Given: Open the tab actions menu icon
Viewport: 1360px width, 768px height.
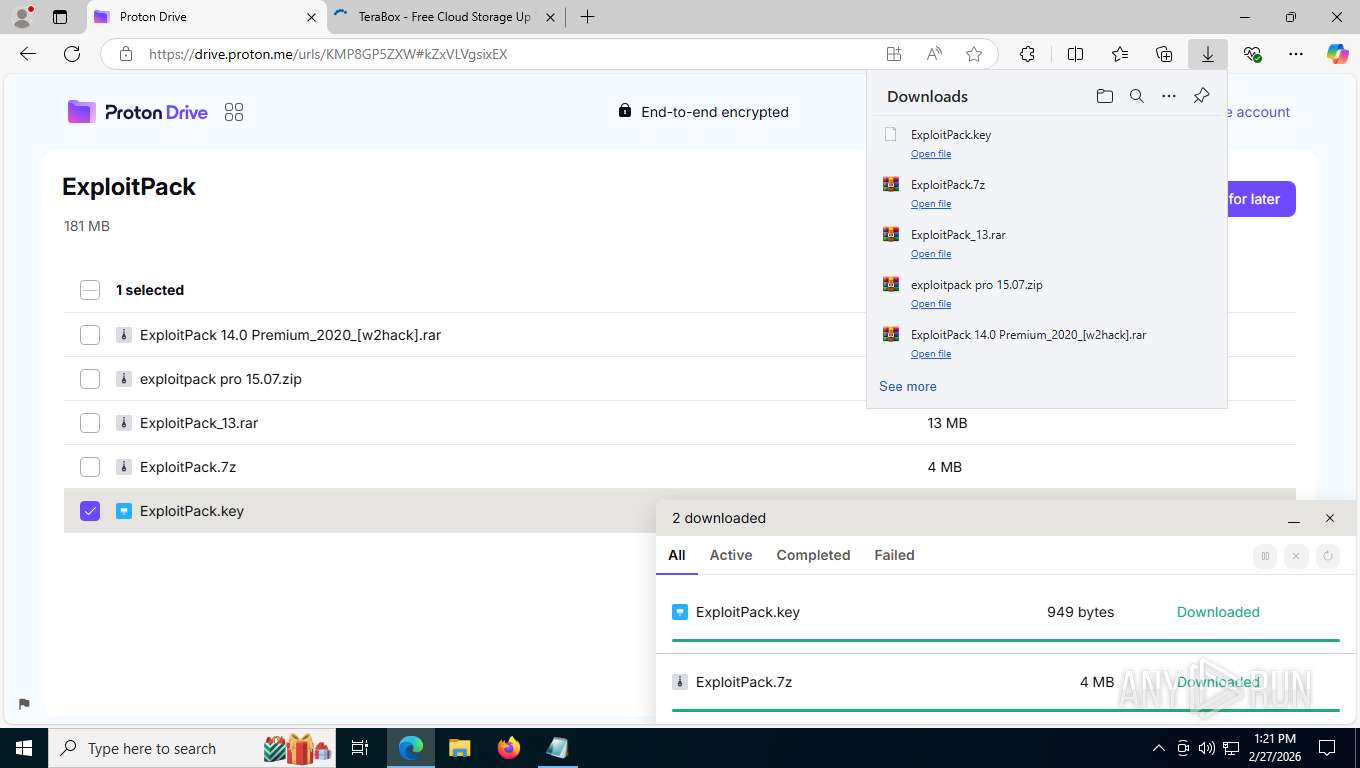Looking at the screenshot, I should tap(60, 17).
